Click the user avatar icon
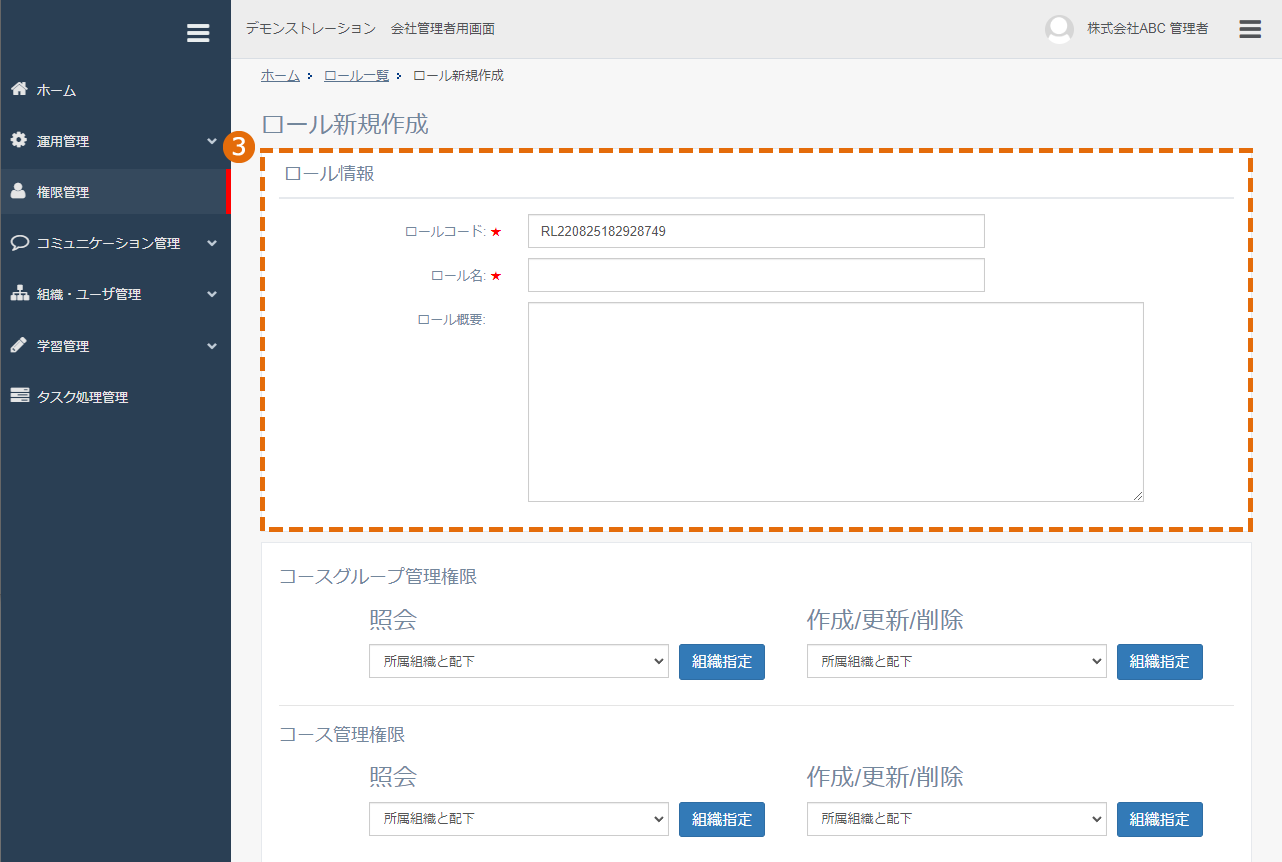 (x=1059, y=29)
